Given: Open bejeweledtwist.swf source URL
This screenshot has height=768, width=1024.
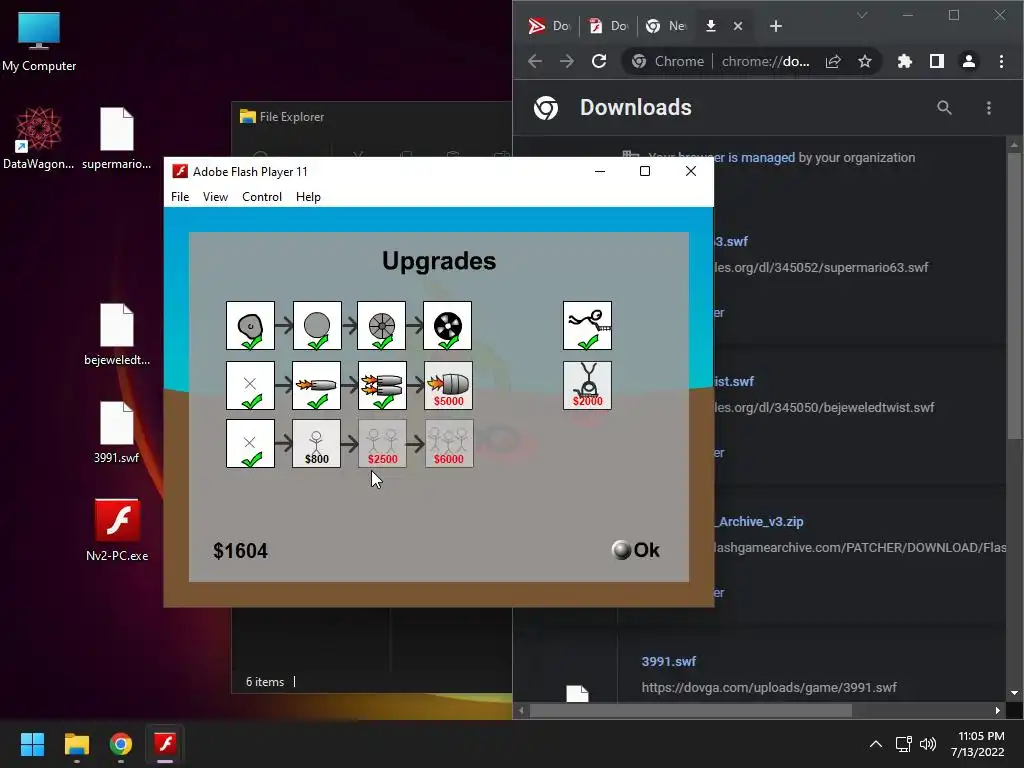Looking at the screenshot, I should tap(824, 408).
